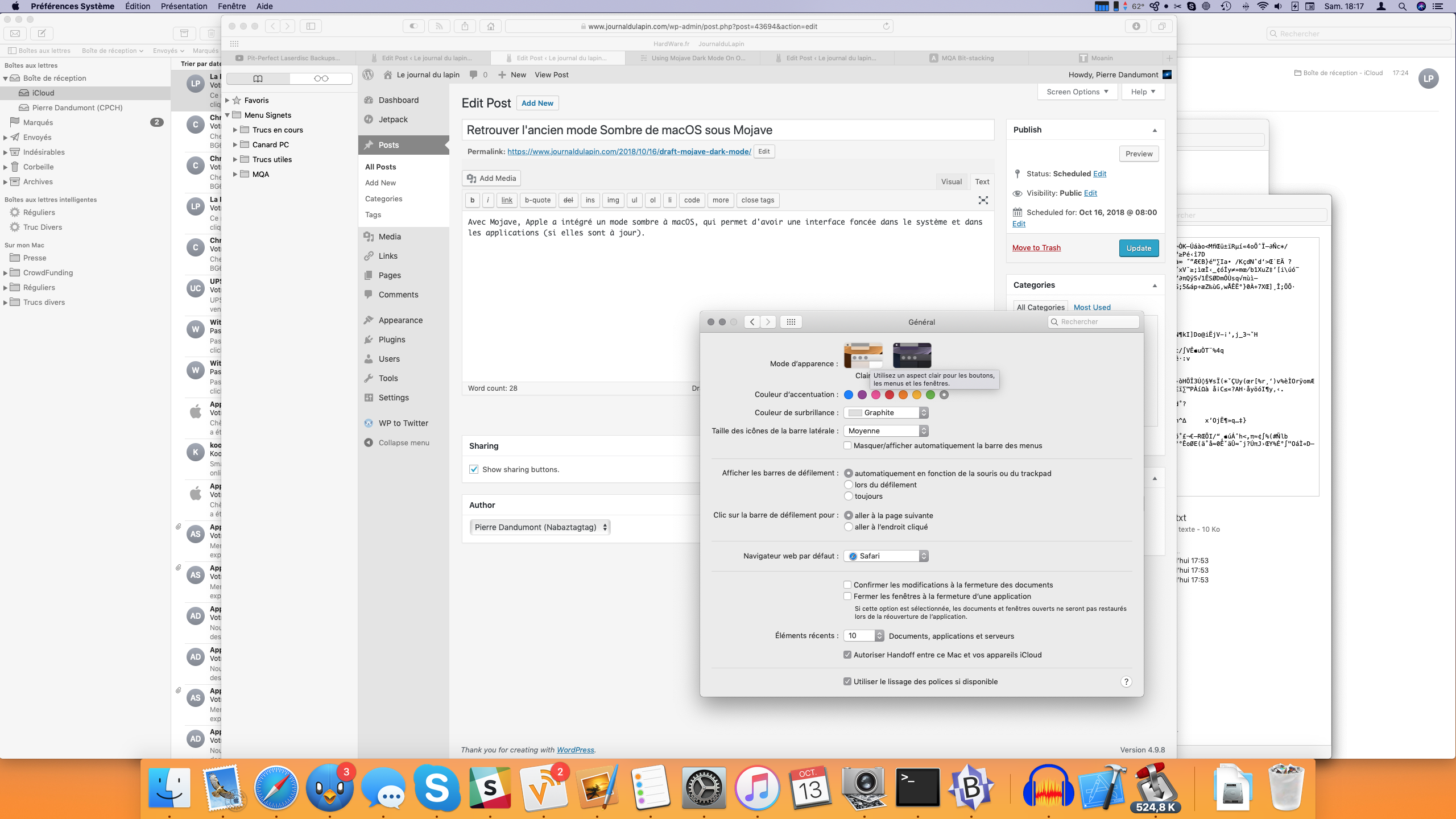Toggle Safari sidebar button
Screen dimensions: 1456x819
(x=311, y=26)
